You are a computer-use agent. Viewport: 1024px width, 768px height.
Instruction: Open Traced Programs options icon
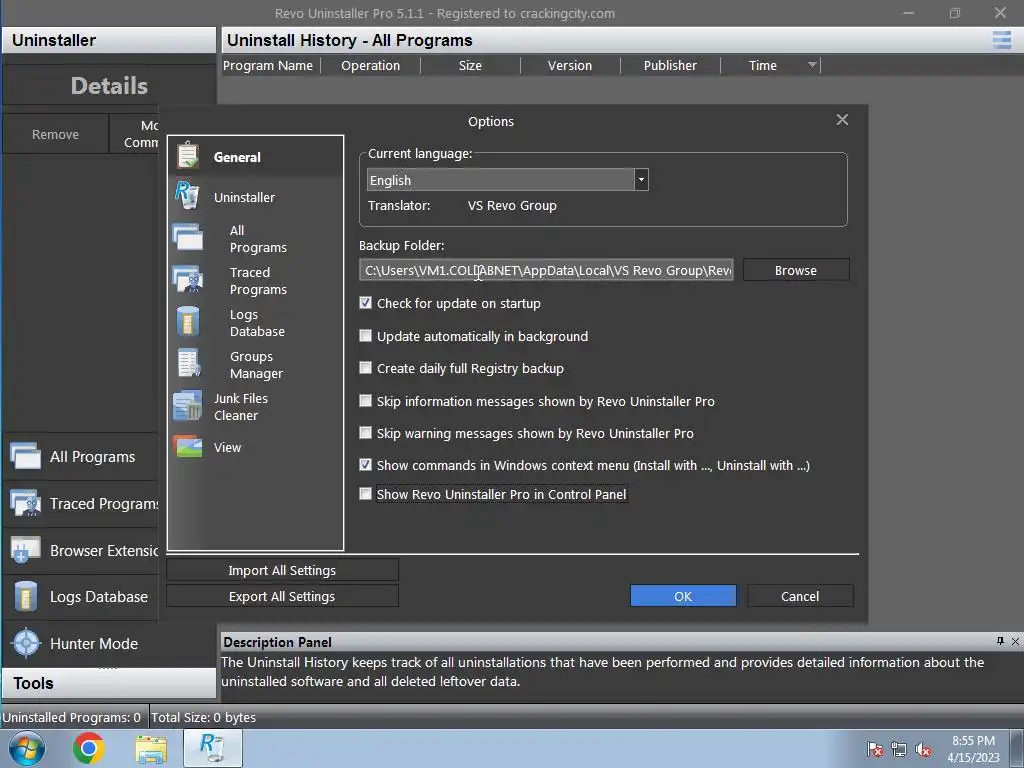[x=187, y=279]
